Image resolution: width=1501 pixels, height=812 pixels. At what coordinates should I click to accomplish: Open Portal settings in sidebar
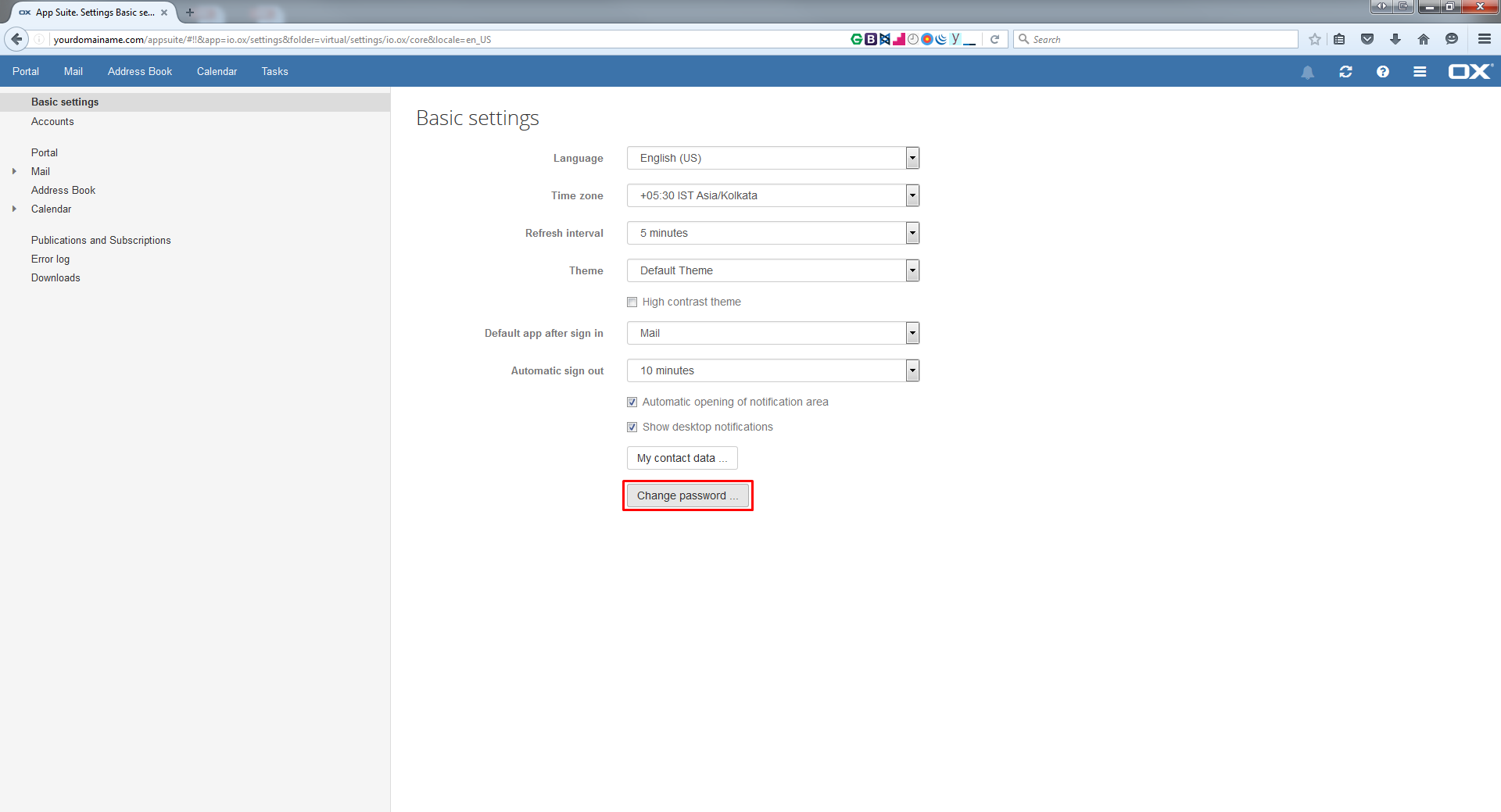(x=45, y=153)
